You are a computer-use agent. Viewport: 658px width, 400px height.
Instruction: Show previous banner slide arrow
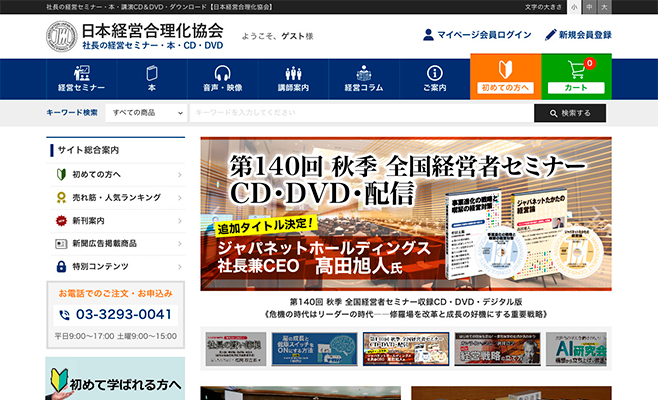pyautogui.click(x=215, y=214)
